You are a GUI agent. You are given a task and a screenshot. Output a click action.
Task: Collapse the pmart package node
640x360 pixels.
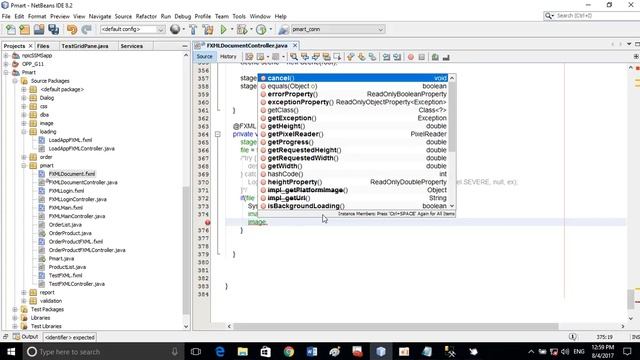coord(24,166)
